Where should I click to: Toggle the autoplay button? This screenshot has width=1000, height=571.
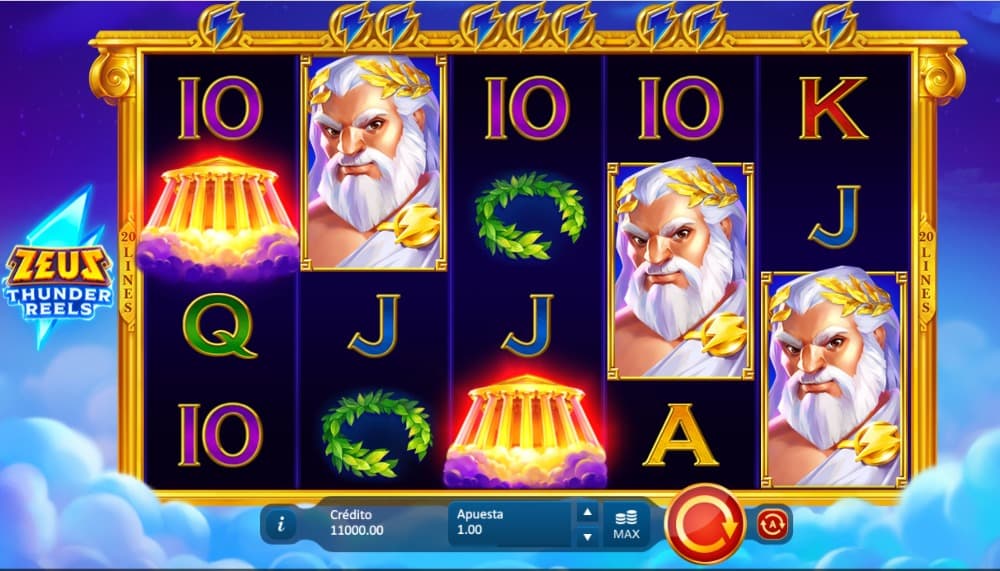coord(772,524)
